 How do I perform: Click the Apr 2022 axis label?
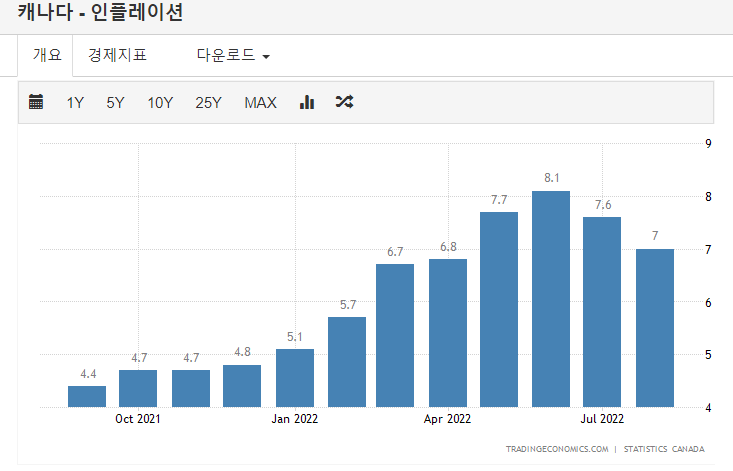[x=447, y=419]
